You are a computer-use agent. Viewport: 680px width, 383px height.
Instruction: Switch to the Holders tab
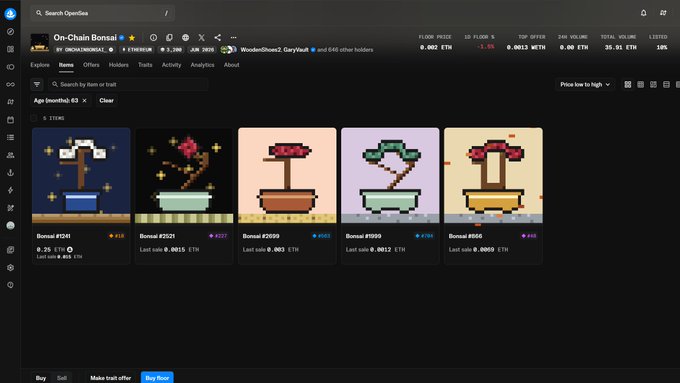pyautogui.click(x=118, y=65)
